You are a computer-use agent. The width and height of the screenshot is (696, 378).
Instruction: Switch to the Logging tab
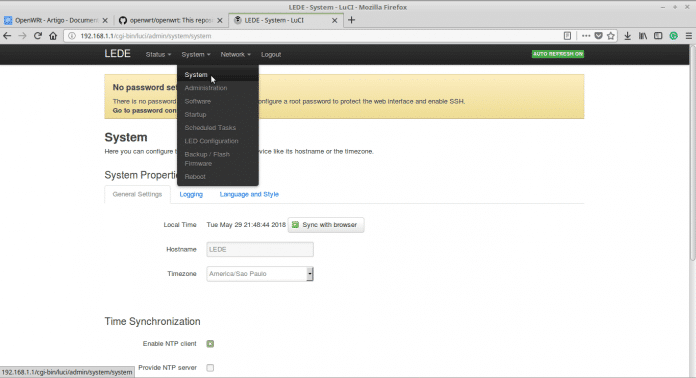(x=191, y=194)
